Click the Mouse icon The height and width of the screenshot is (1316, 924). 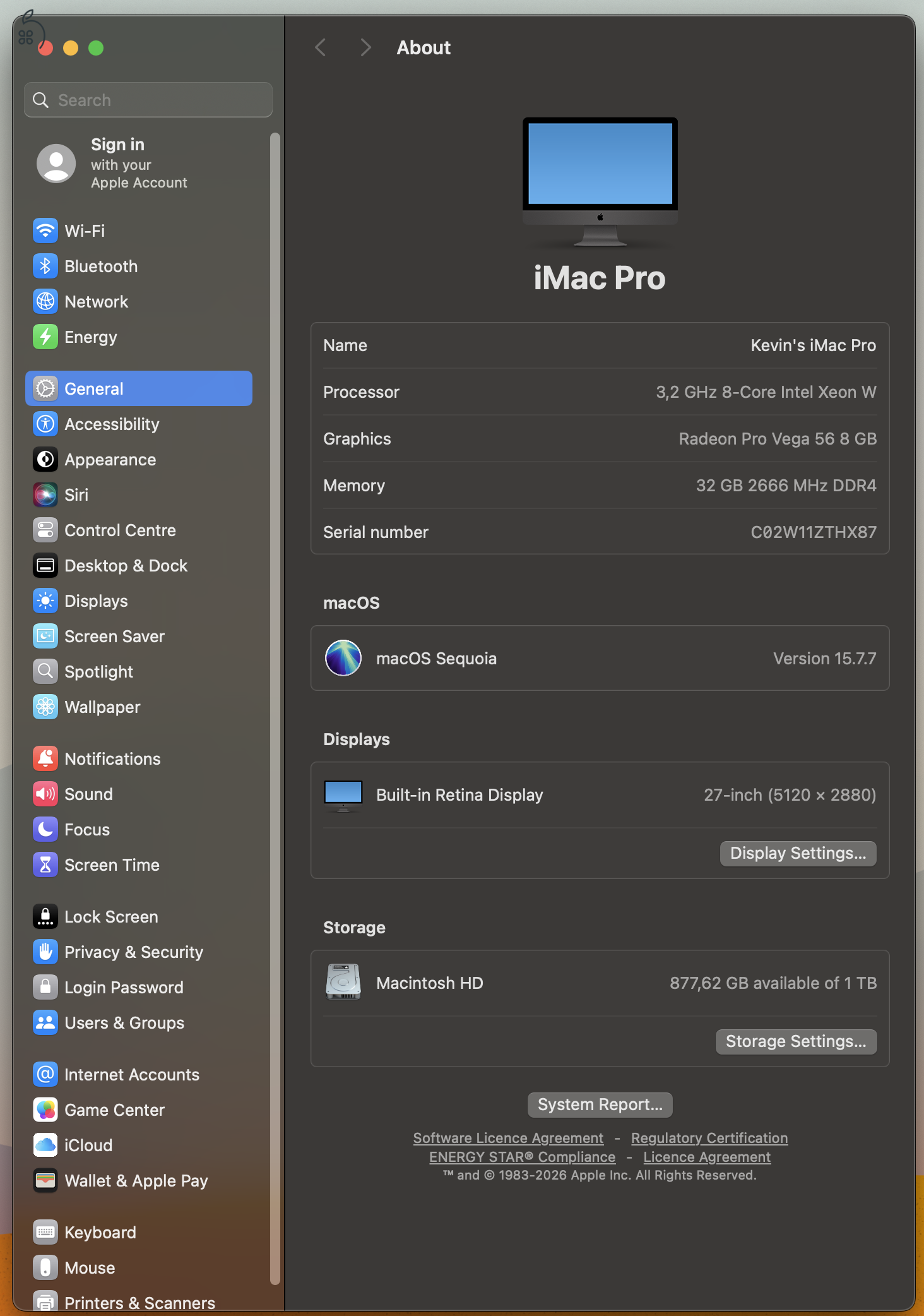pyautogui.click(x=45, y=1268)
